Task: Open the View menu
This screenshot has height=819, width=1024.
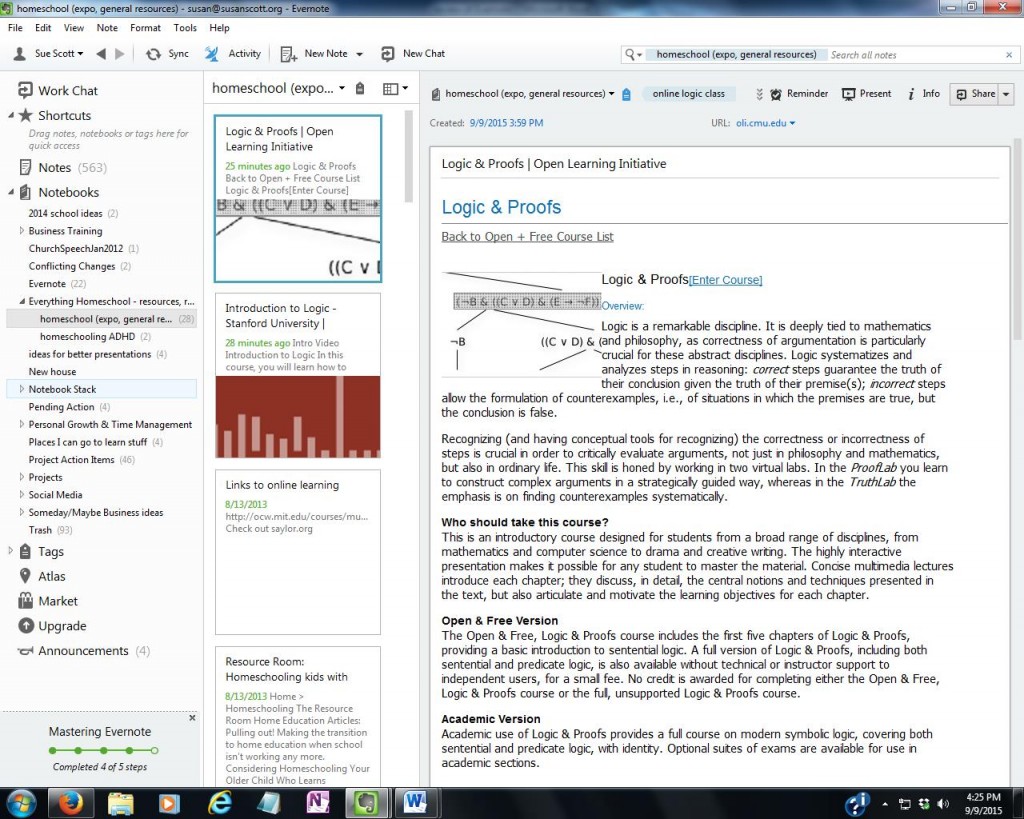Action: coord(74,27)
